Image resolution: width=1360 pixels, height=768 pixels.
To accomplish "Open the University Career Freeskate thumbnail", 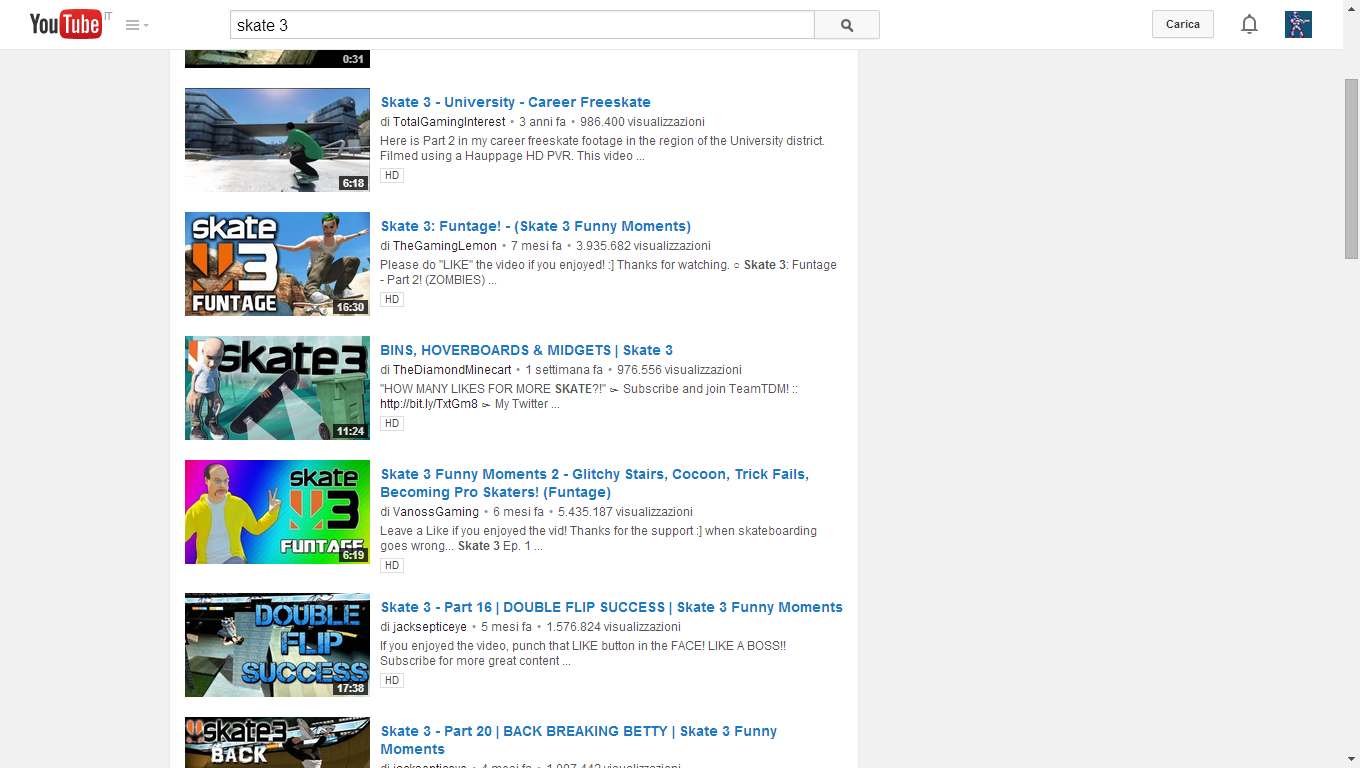I will click(277, 139).
